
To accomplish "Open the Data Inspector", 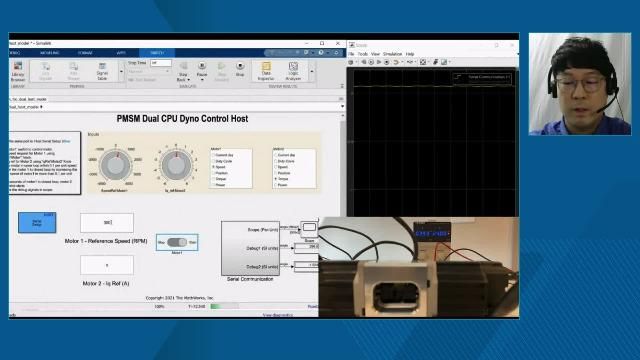I will (x=266, y=71).
